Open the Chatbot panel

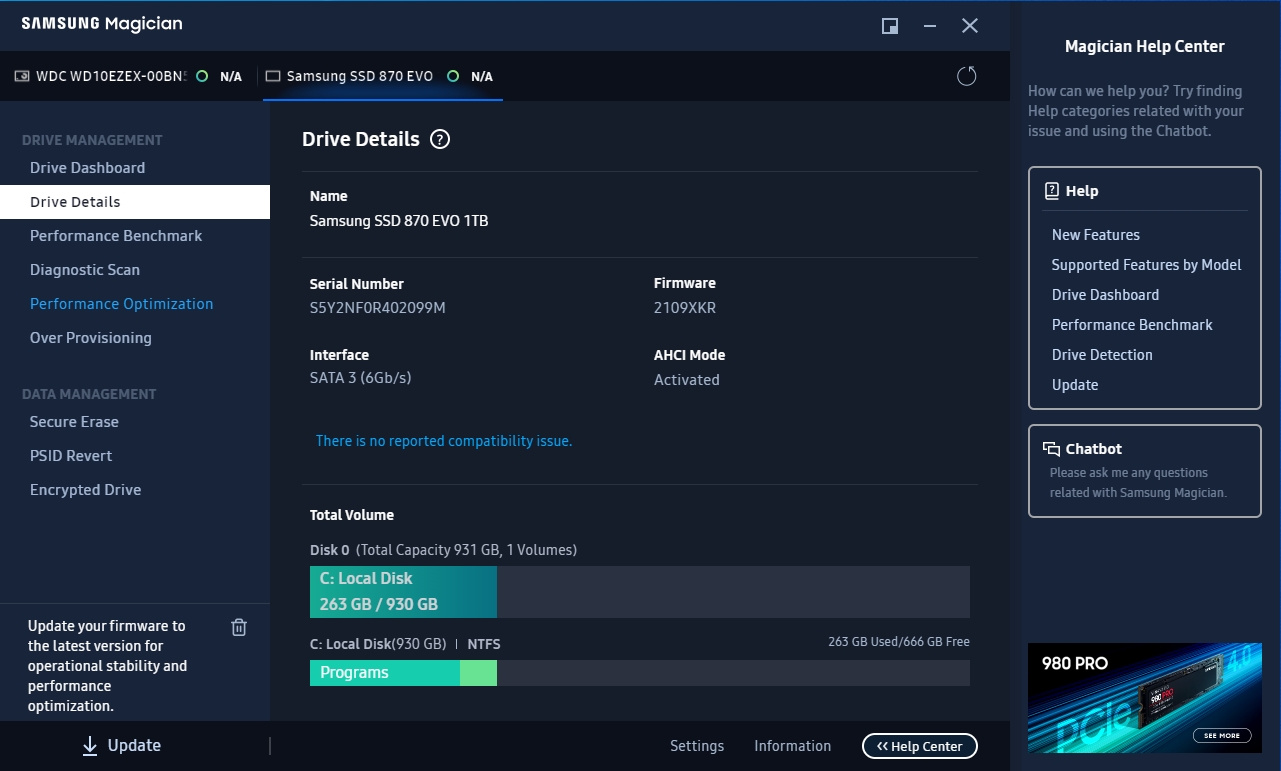(x=1145, y=471)
